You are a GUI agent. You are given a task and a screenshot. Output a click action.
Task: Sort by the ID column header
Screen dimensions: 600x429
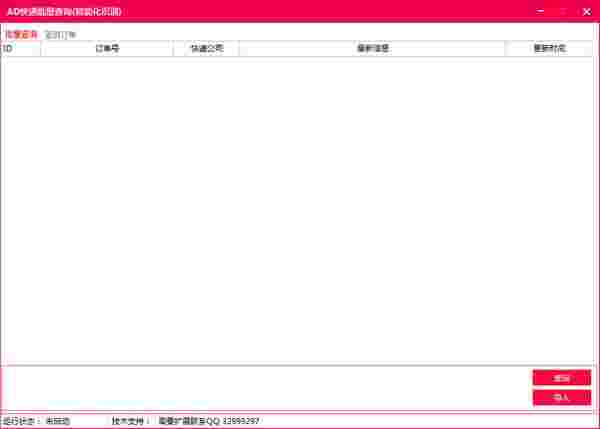click(x=21, y=49)
